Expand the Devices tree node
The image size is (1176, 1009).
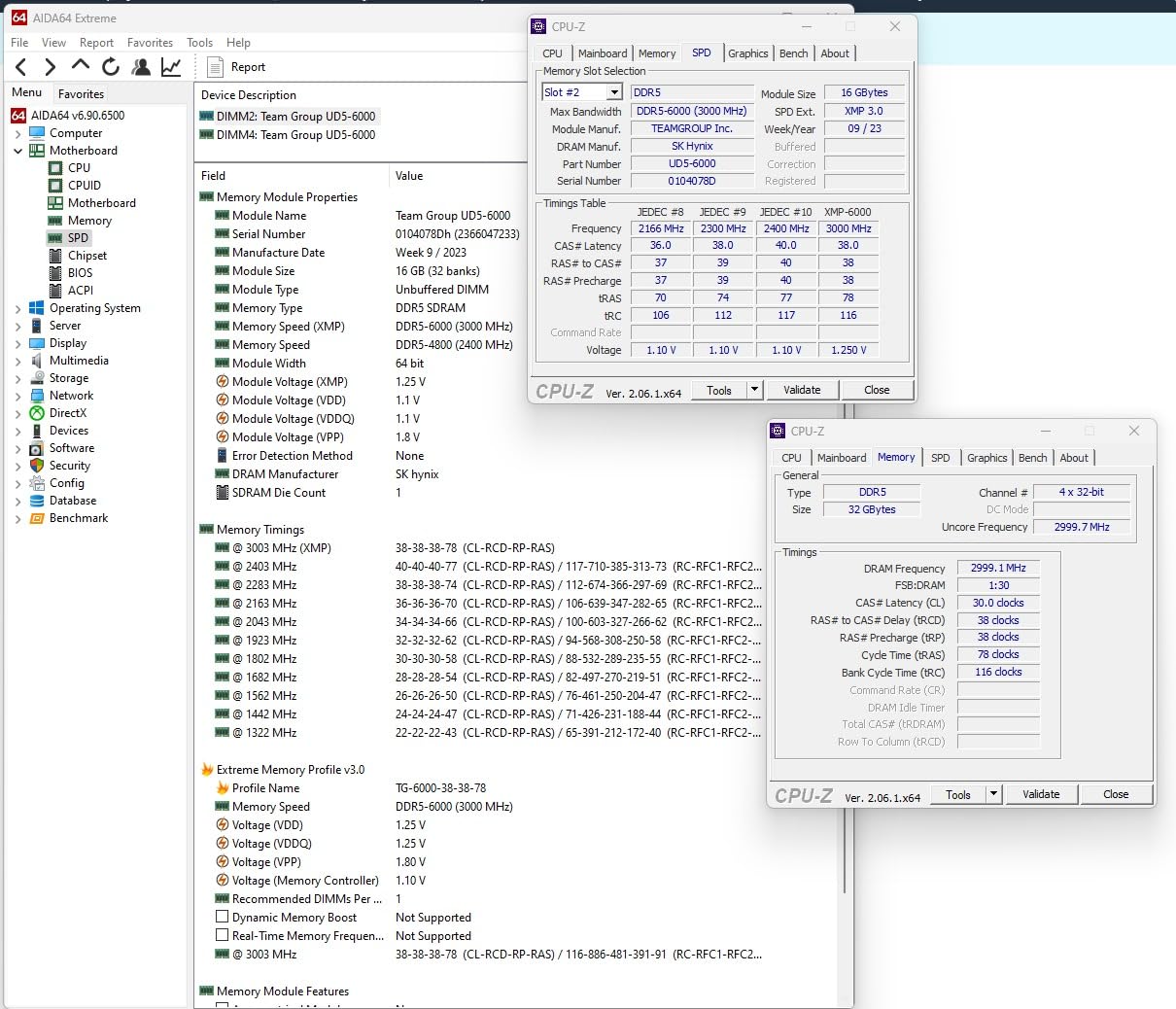coord(17,431)
